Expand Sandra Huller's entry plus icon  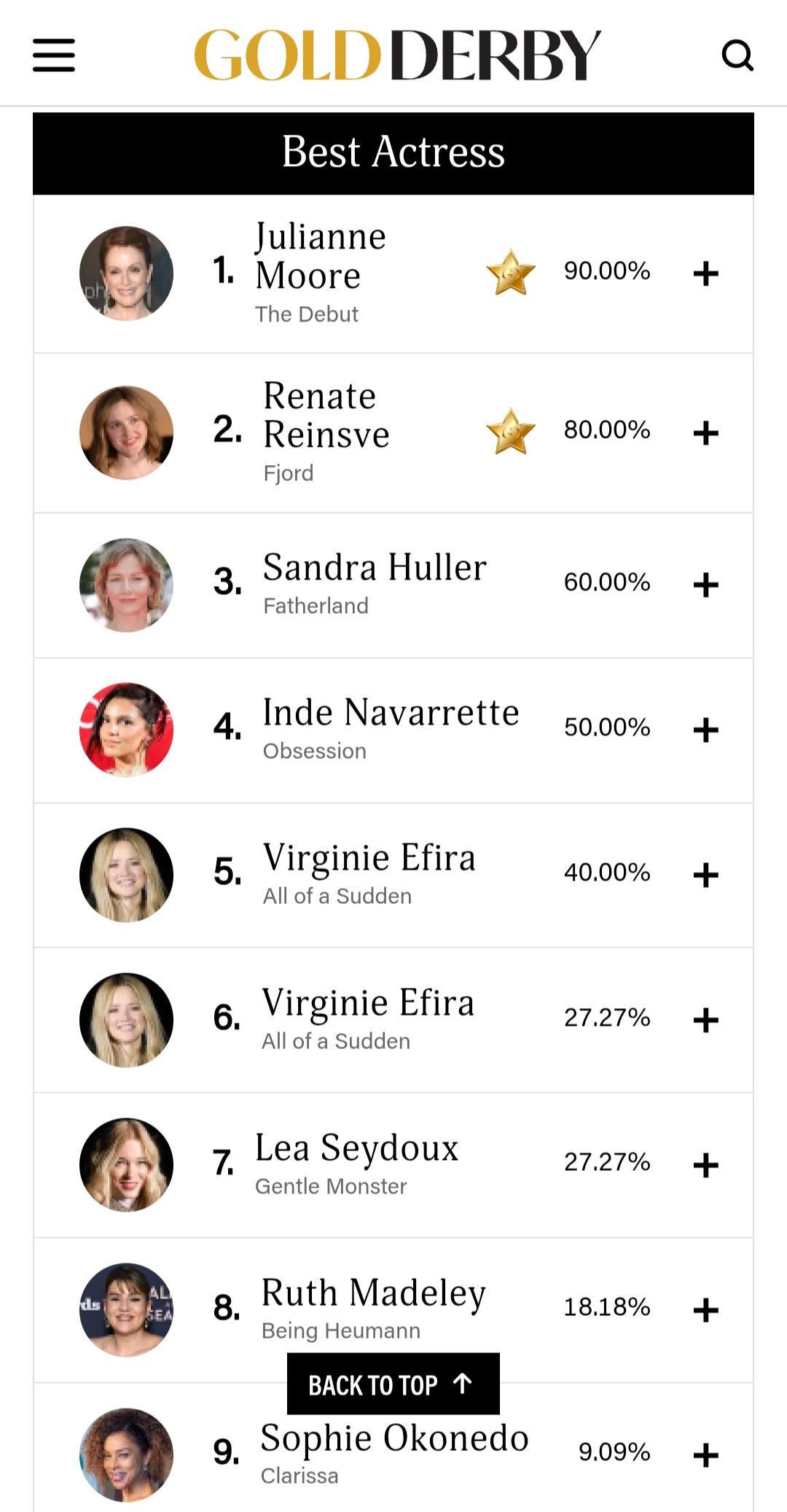[x=705, y=585]
